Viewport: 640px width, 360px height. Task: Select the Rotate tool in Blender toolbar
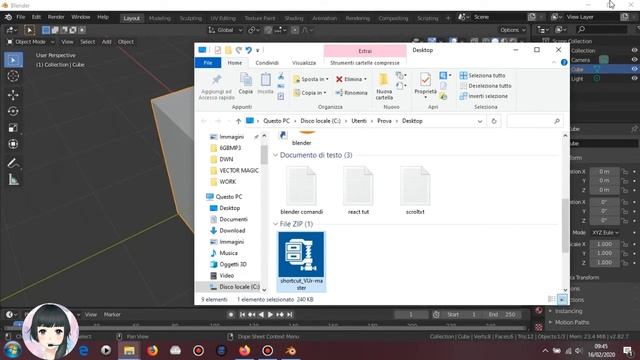point(13,111)
